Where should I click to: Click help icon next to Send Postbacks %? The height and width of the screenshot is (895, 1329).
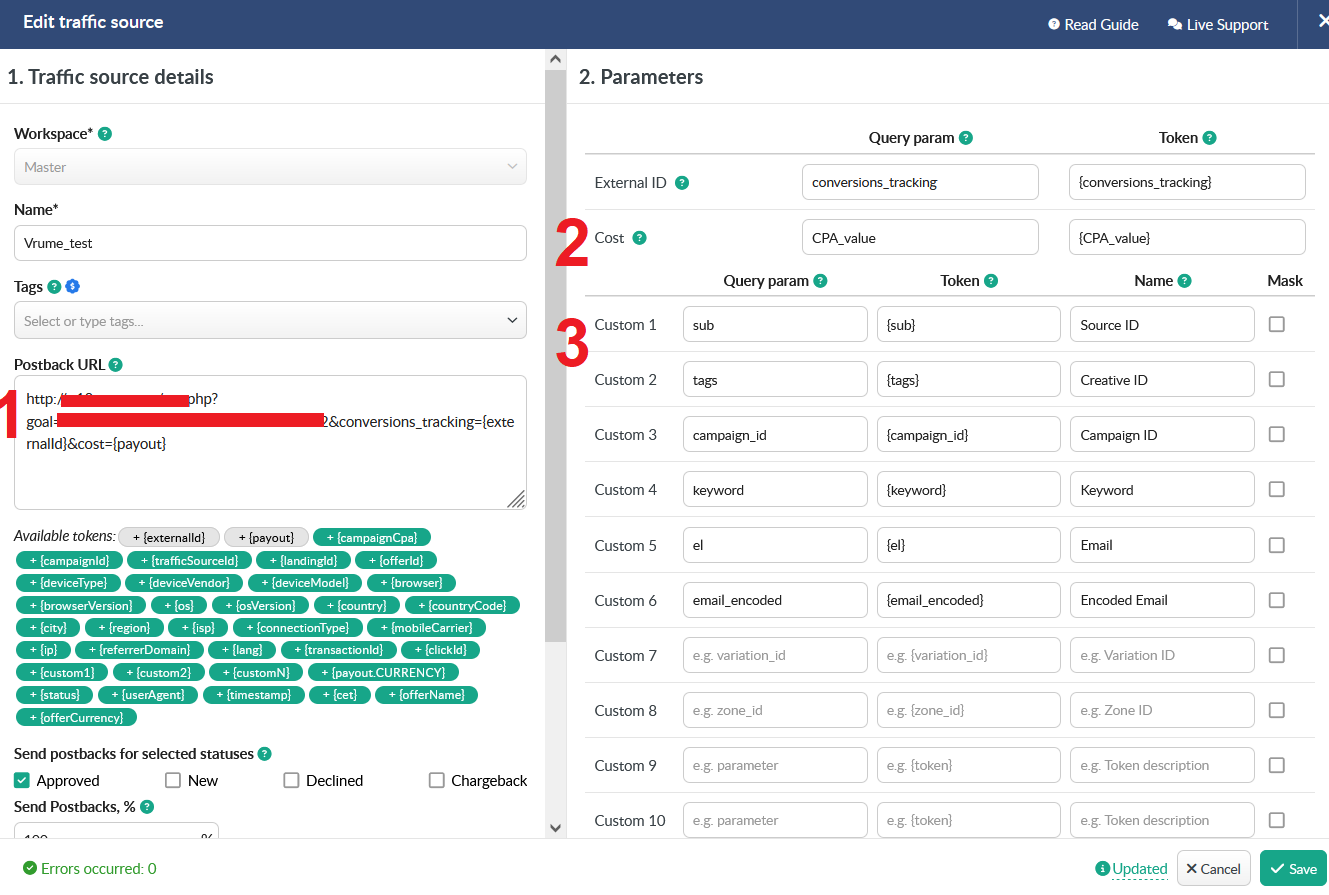147,807
